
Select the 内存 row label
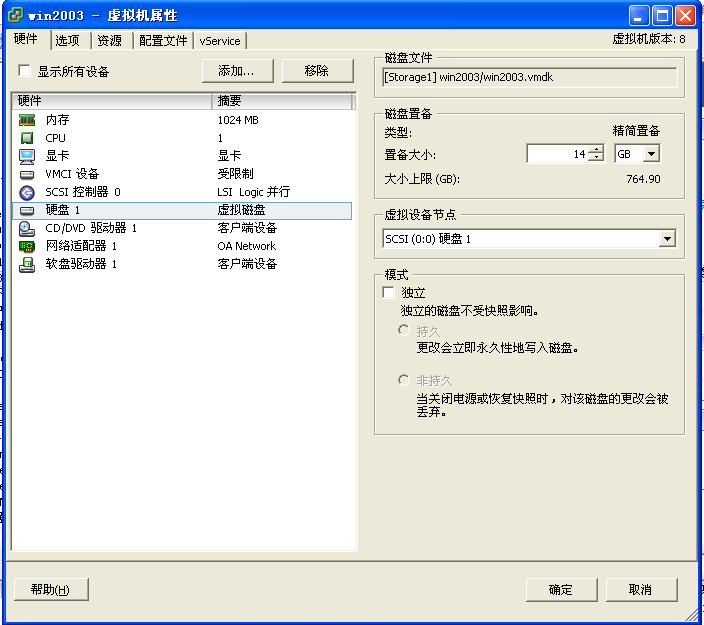tap(57, 120)
